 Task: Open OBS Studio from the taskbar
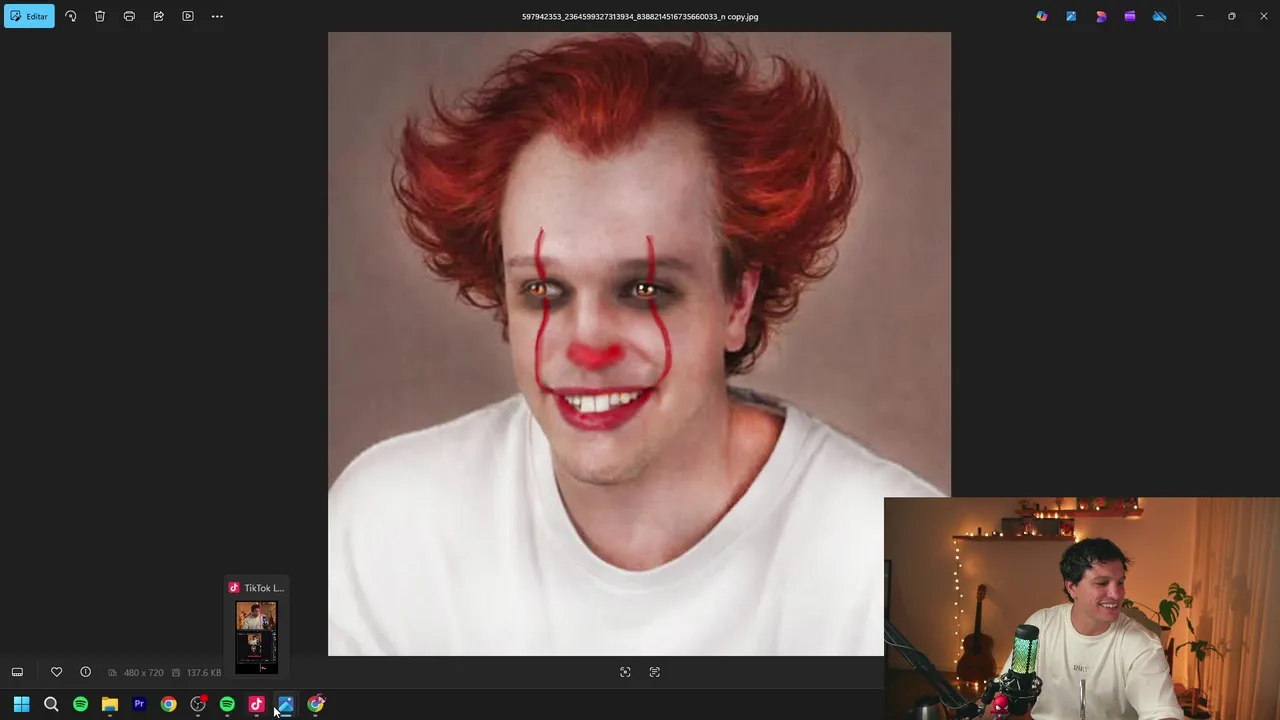click(198, 704)
